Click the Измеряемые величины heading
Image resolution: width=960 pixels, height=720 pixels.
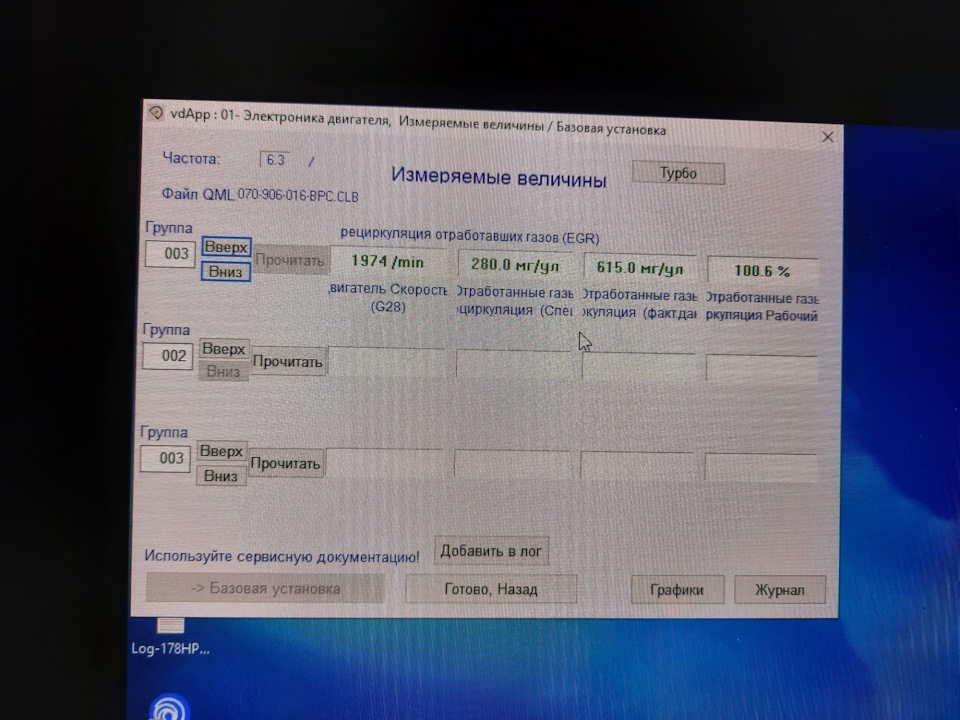498,178
